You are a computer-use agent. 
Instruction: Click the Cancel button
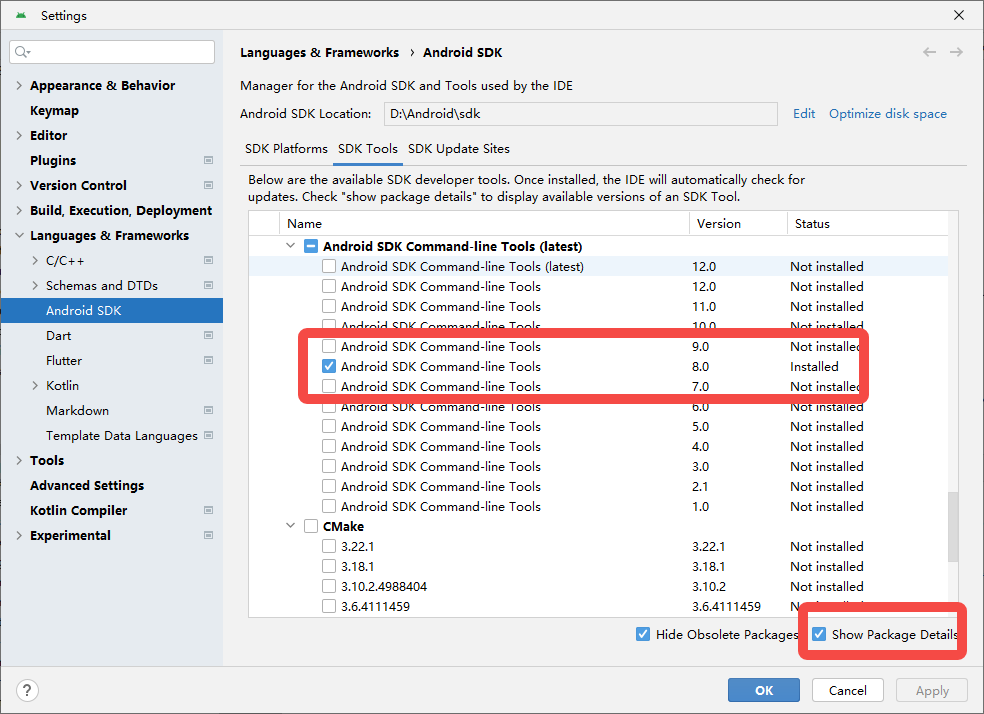848,690
